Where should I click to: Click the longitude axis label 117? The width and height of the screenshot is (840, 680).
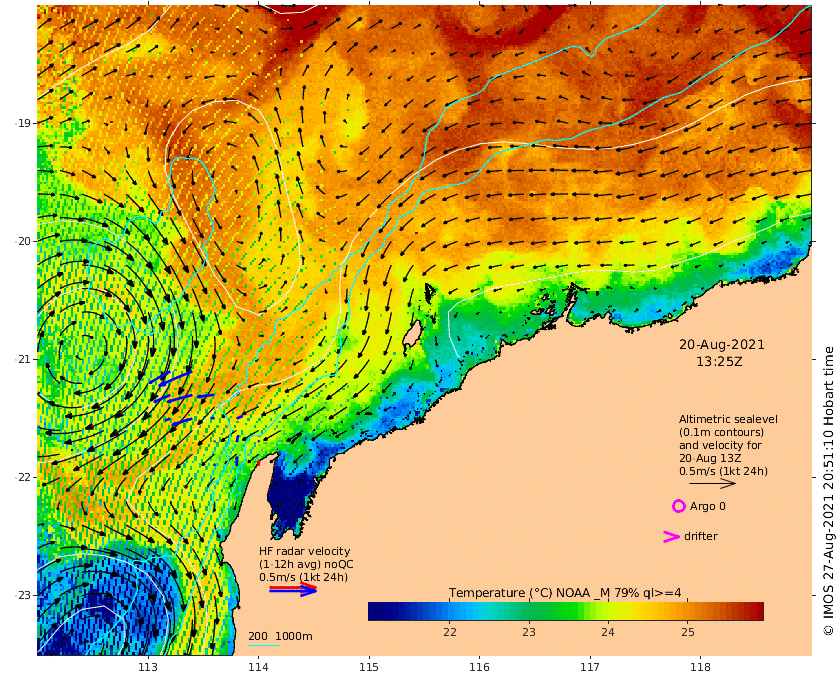(x=590, y=667)
